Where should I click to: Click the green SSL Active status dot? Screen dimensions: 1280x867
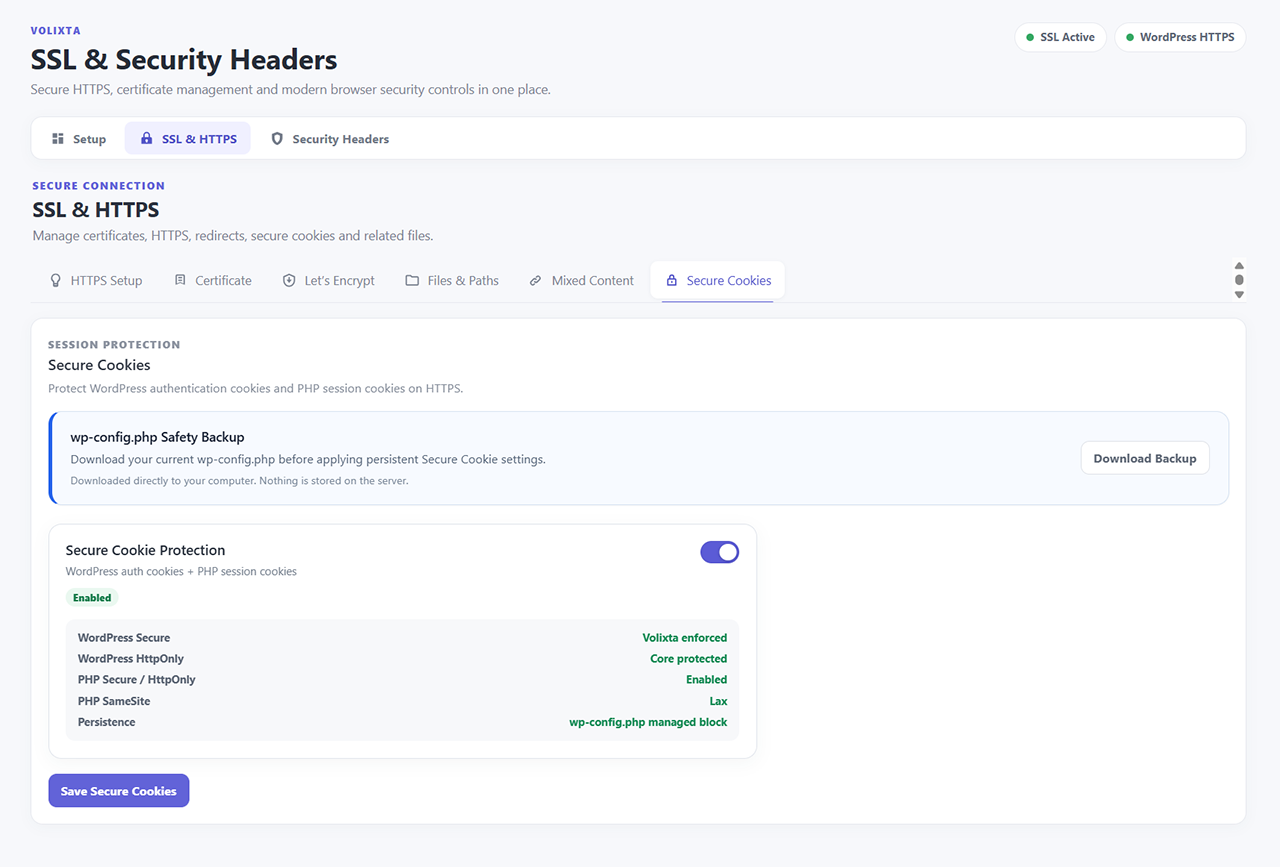(1030, 38)
